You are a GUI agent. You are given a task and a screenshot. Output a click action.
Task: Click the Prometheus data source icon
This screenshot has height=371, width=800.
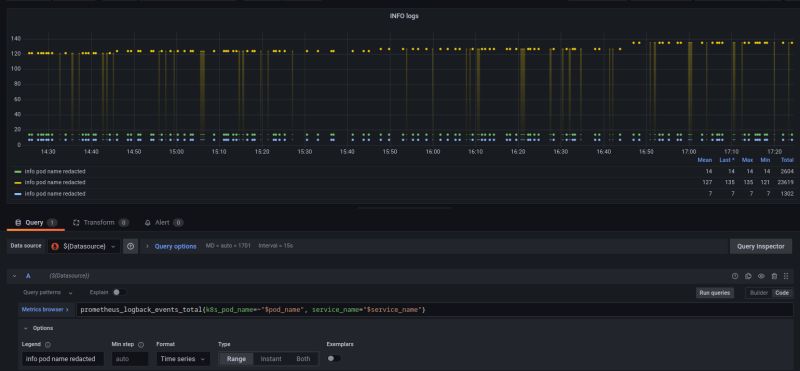pos(55,246)
